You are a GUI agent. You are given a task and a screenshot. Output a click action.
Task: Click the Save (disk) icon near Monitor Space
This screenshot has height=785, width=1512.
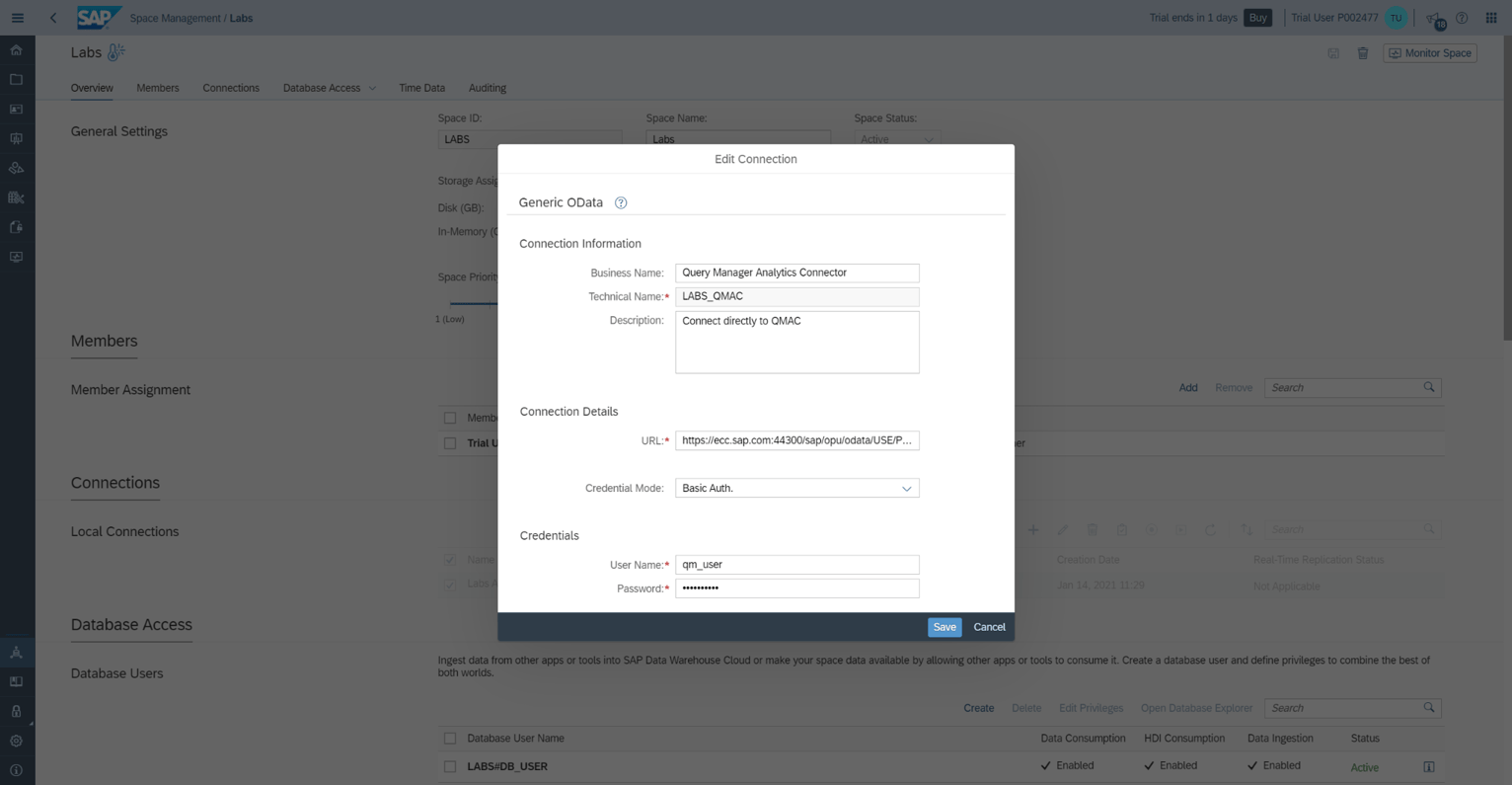pyautogui.click(x=1333, y=53)
